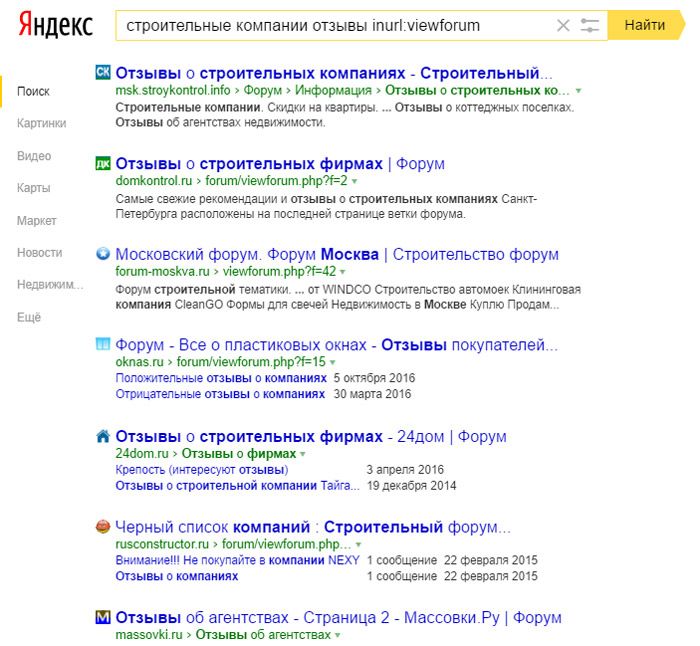Viewport: 700px width, 646px height.
Task: Click the forum-moskva.ru result favicon
Action: pyautogui.click(x=103, y=254)
